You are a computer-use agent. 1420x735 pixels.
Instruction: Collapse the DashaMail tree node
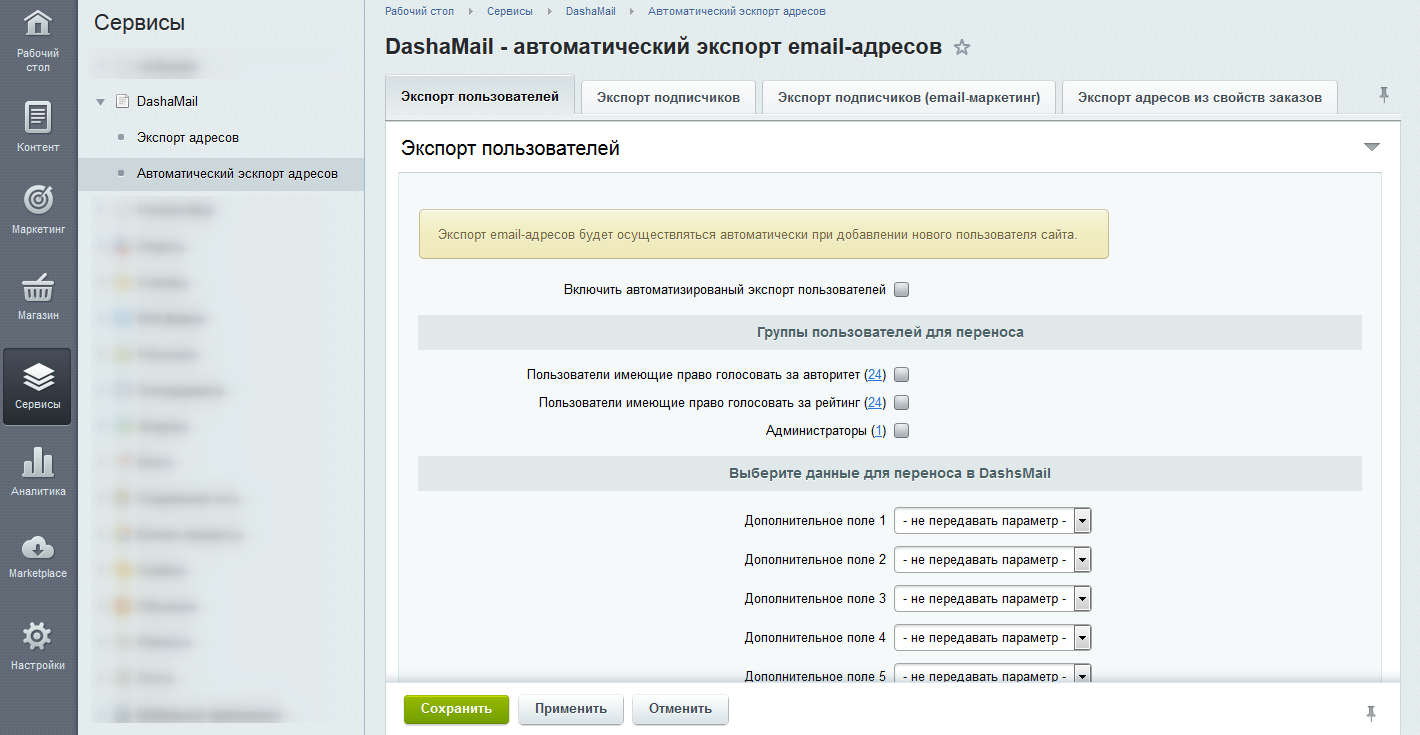click(100, 102)
